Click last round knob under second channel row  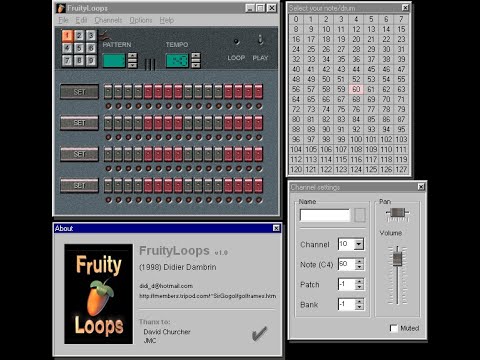pos(259,137)
